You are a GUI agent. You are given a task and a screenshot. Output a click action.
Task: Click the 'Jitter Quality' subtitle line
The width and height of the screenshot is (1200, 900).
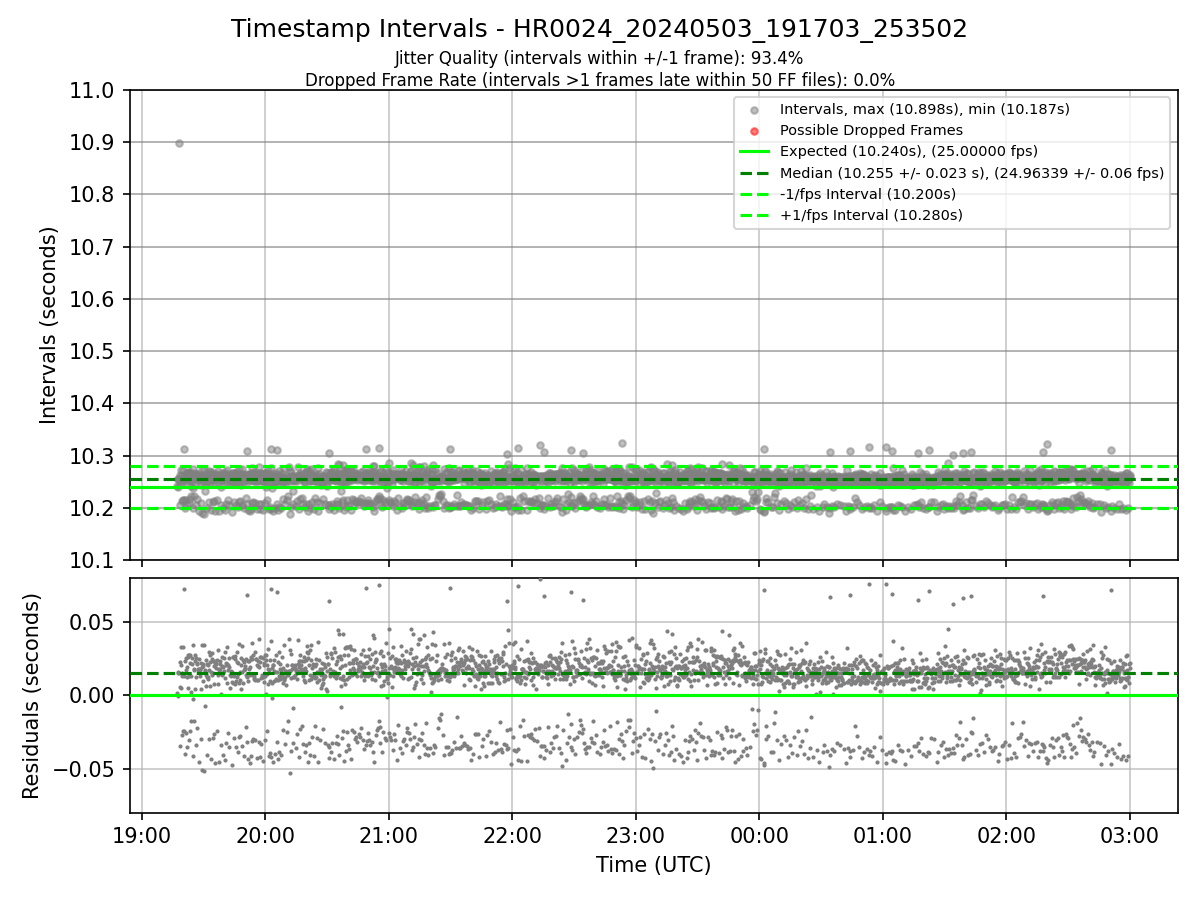pyautogui.click(x=599, y=58)
